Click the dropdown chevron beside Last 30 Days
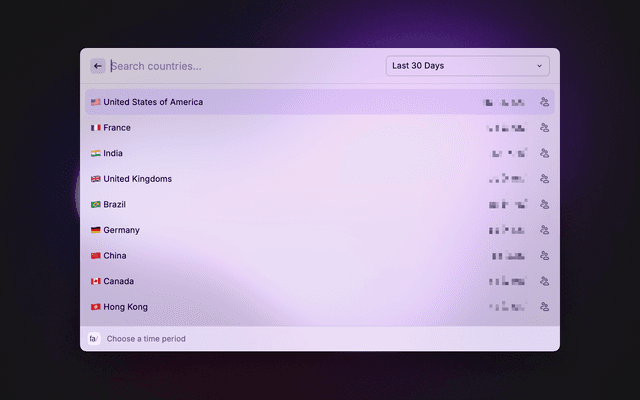Screen dimensions: 640x400 (539, 66)
